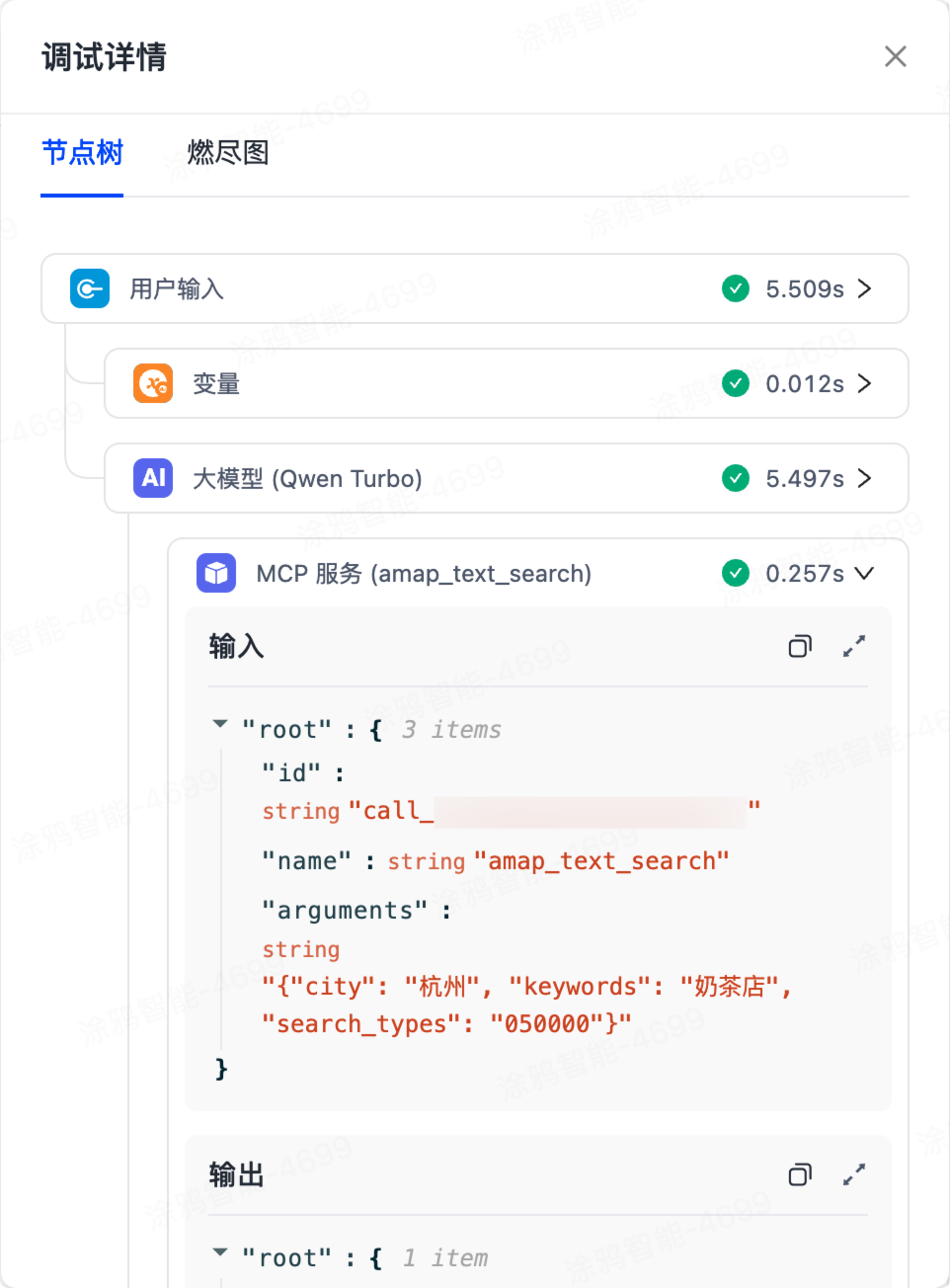This screenshot has width=950, height=1288.
Task: Close the debug details panel
Action: (896, 56)
